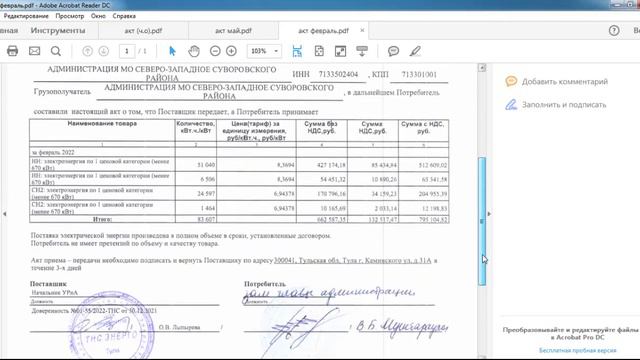Collapse the right tools pane arrow
Image resolution: width=640 pixels, height=360 pixels.
489,213
